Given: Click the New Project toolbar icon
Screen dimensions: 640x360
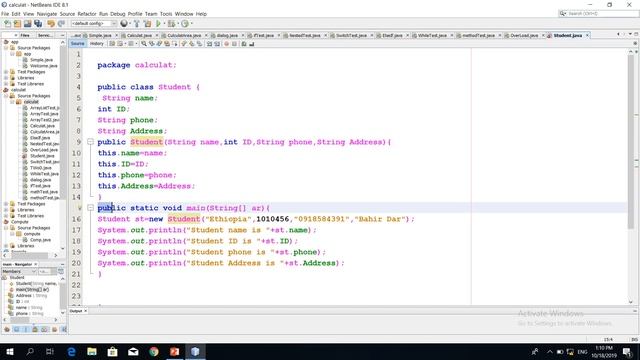Looking at the screenshot, I should pyautogui.click(x=17, y=24).
